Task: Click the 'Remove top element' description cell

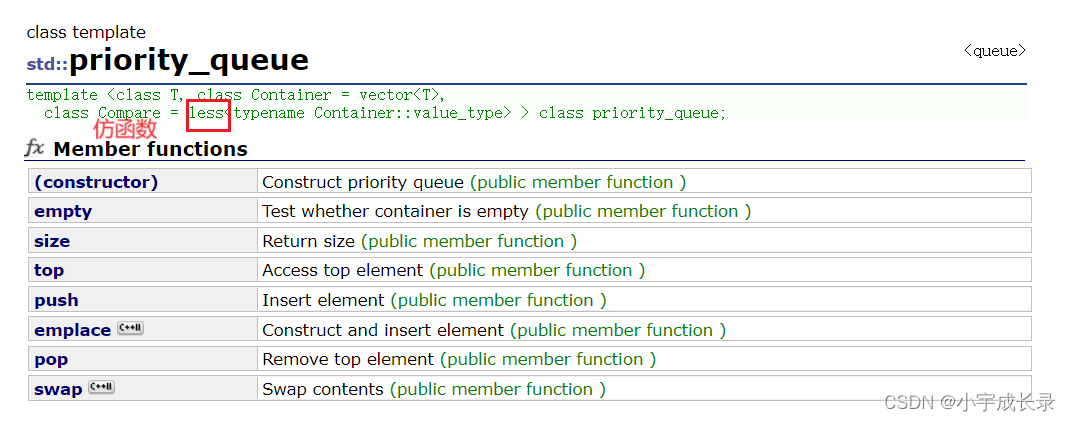Action: (644, 359)
